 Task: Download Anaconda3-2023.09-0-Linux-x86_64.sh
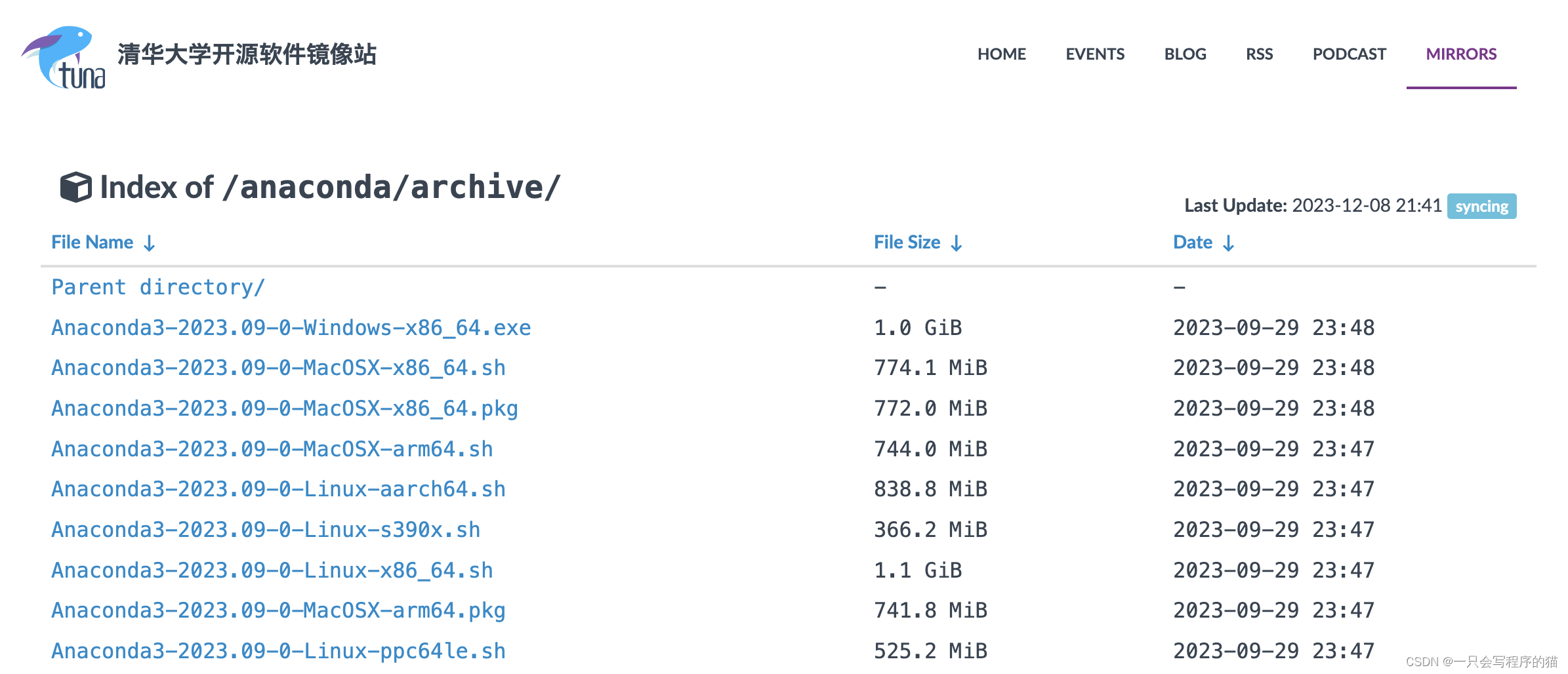[272, 570]
